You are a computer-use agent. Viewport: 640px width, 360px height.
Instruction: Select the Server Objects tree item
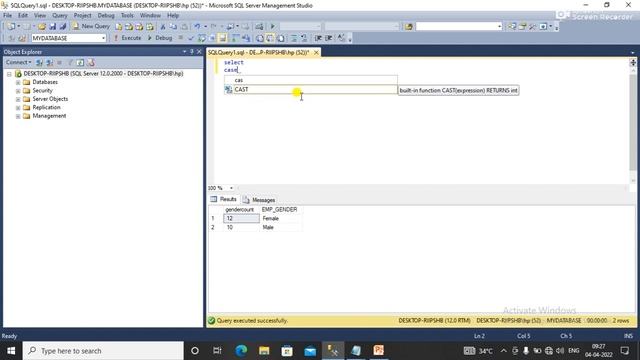[x=50, y=99]
